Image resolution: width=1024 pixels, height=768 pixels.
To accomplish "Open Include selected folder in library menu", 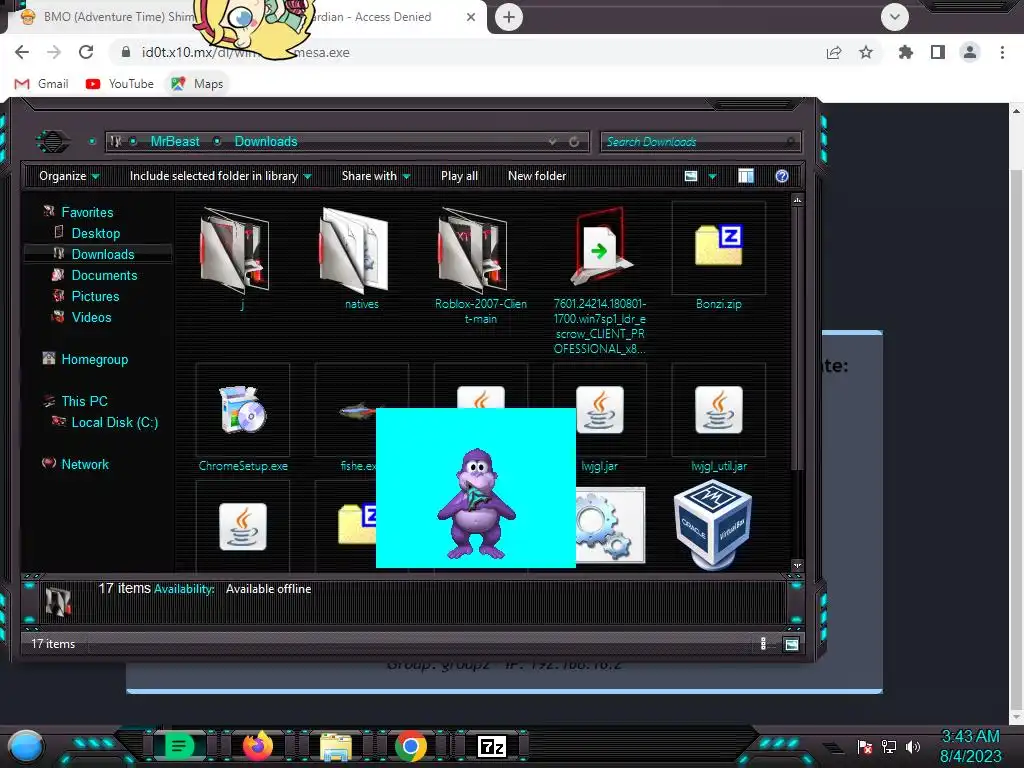I will click(221, 176).
